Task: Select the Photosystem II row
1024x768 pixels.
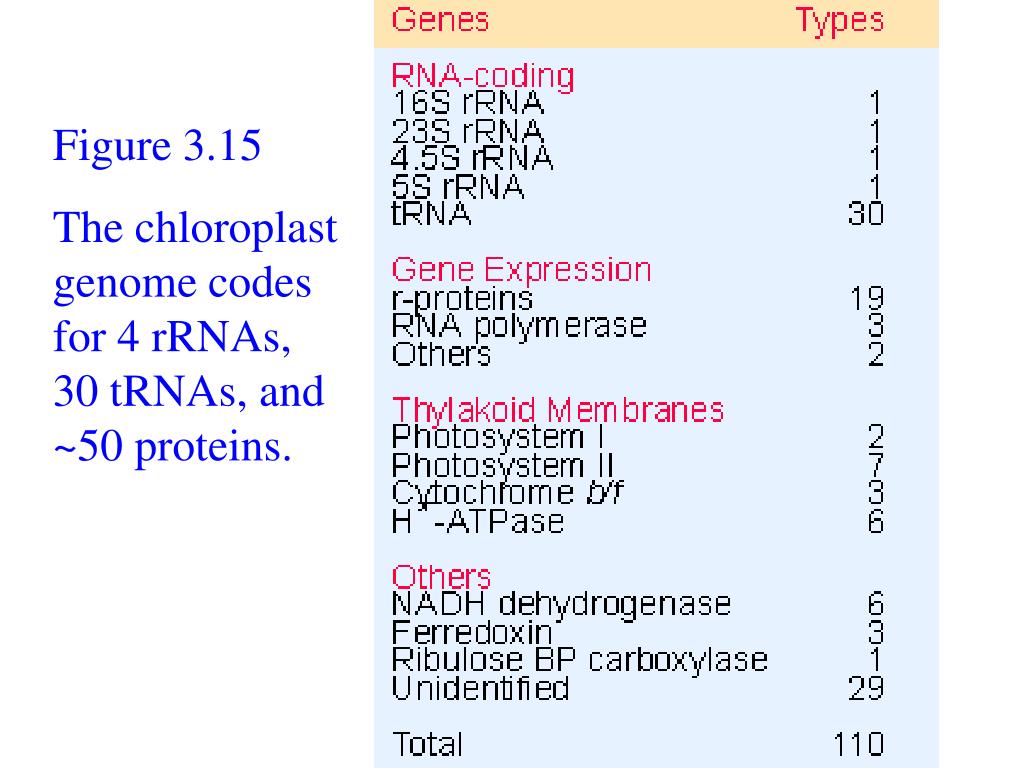Action: pyautogui.click(x=637, y=466)
